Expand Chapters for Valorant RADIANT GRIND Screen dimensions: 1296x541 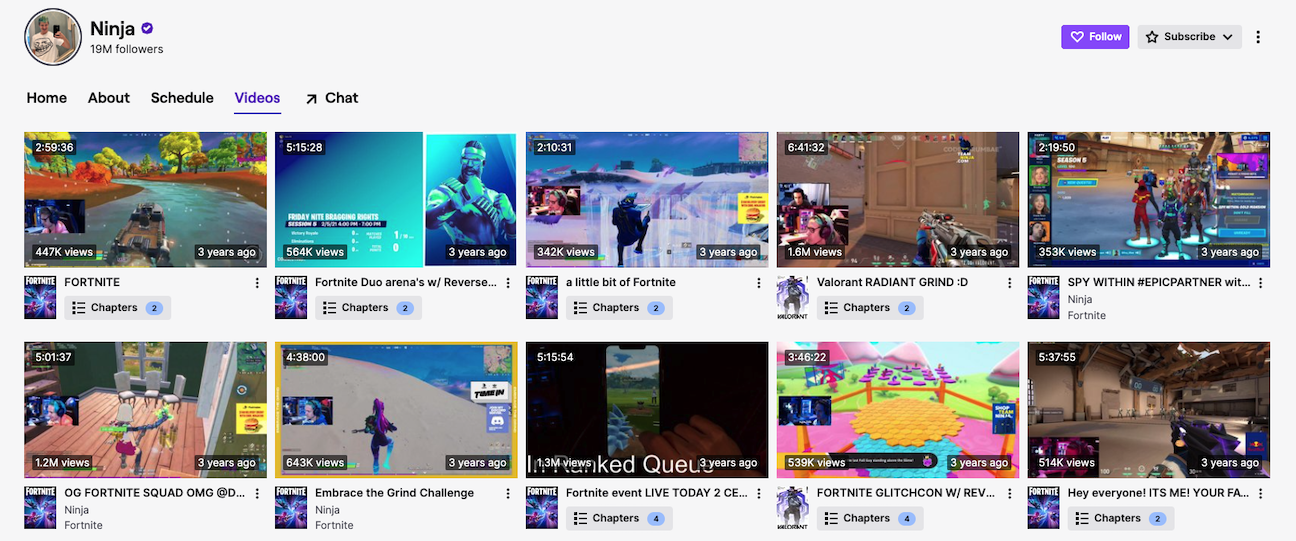[871, 308]
